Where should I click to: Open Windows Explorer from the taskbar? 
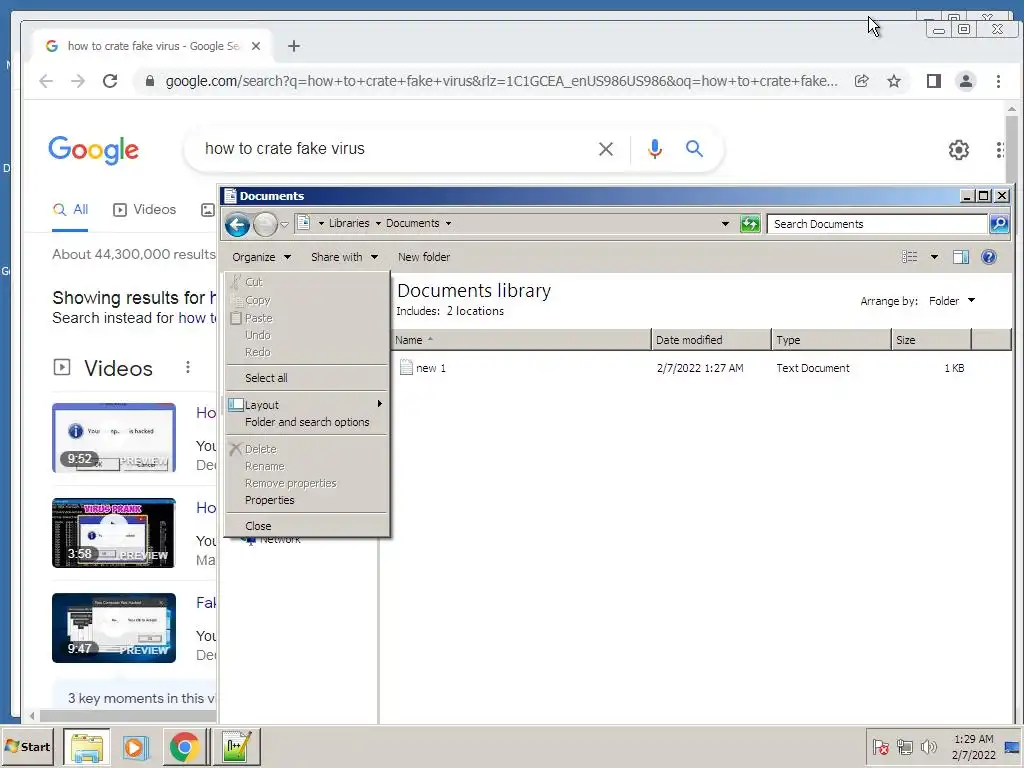tap(87, 747)
